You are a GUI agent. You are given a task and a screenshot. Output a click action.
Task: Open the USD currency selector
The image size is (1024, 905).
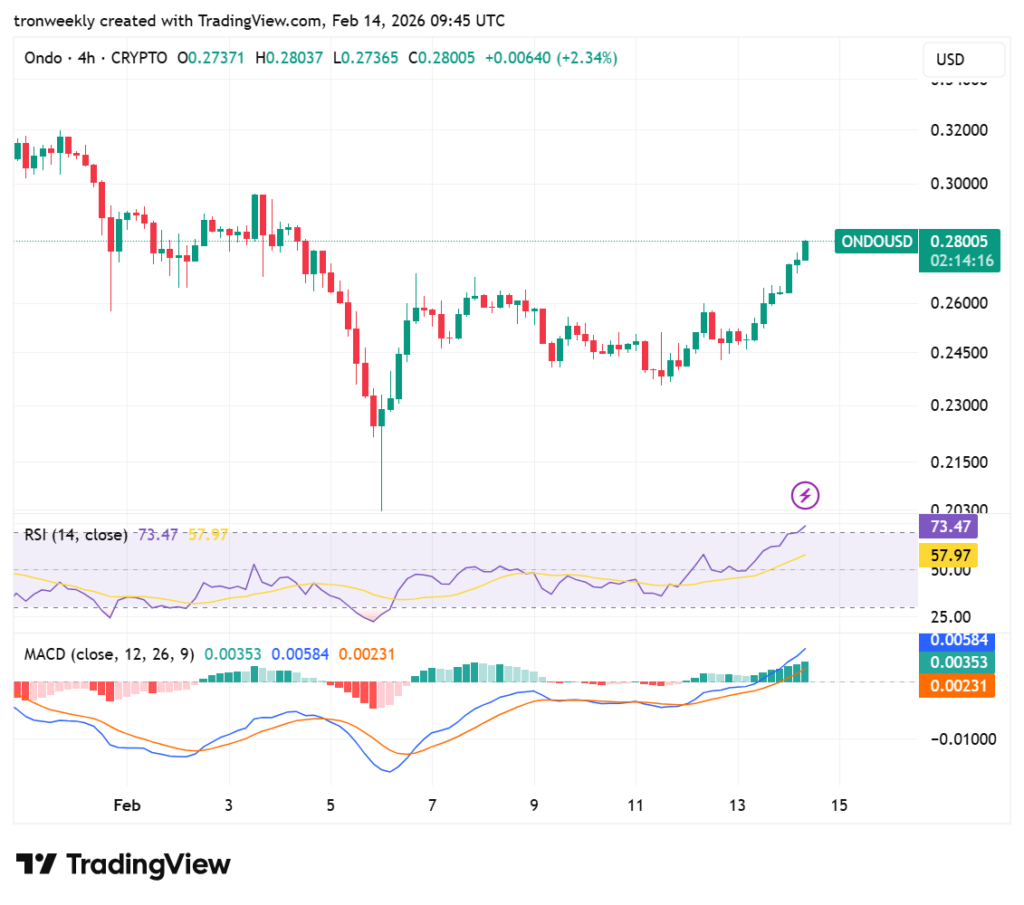[963, 59]
